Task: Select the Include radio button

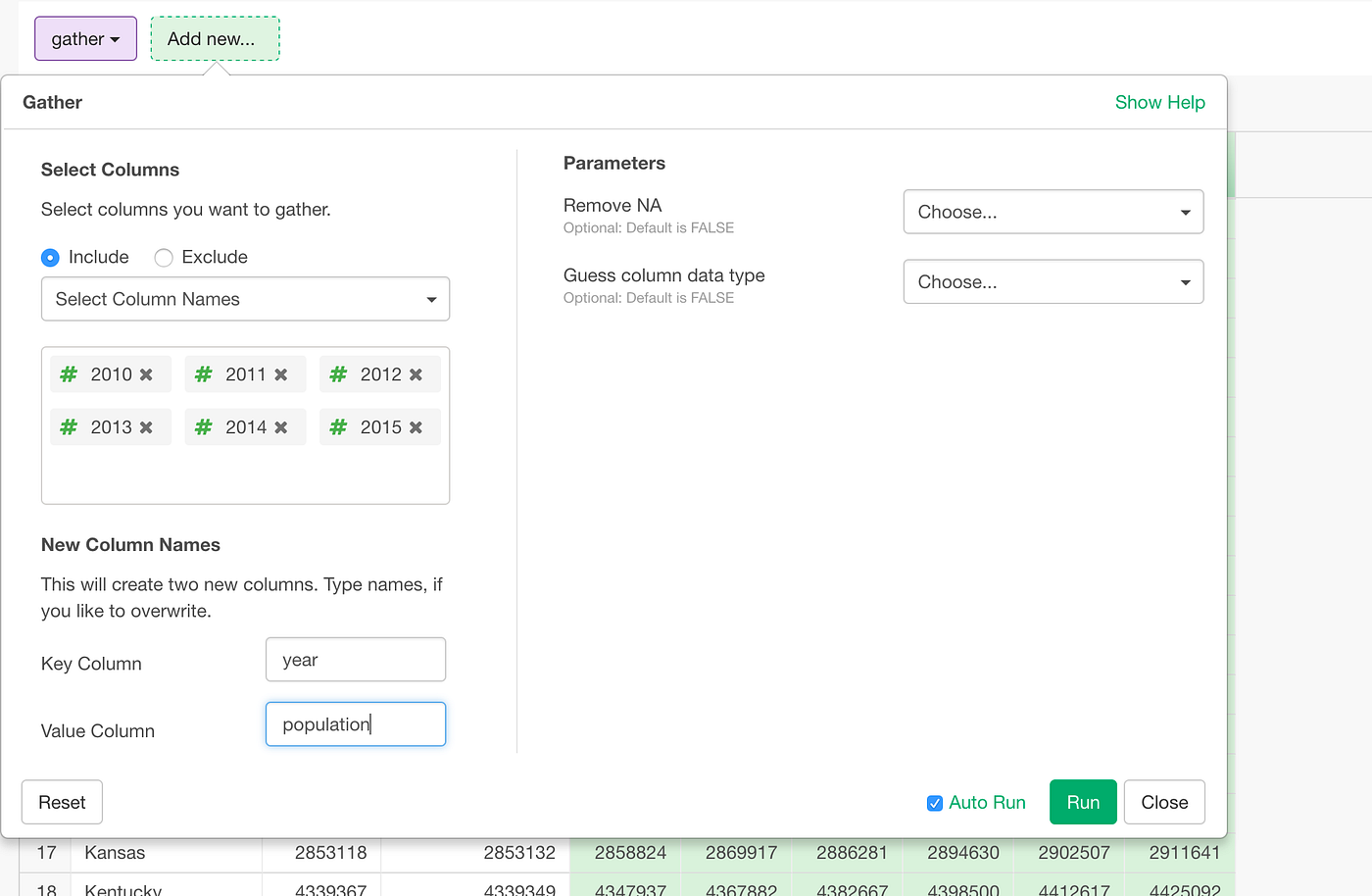Action: tap(50, 257)
